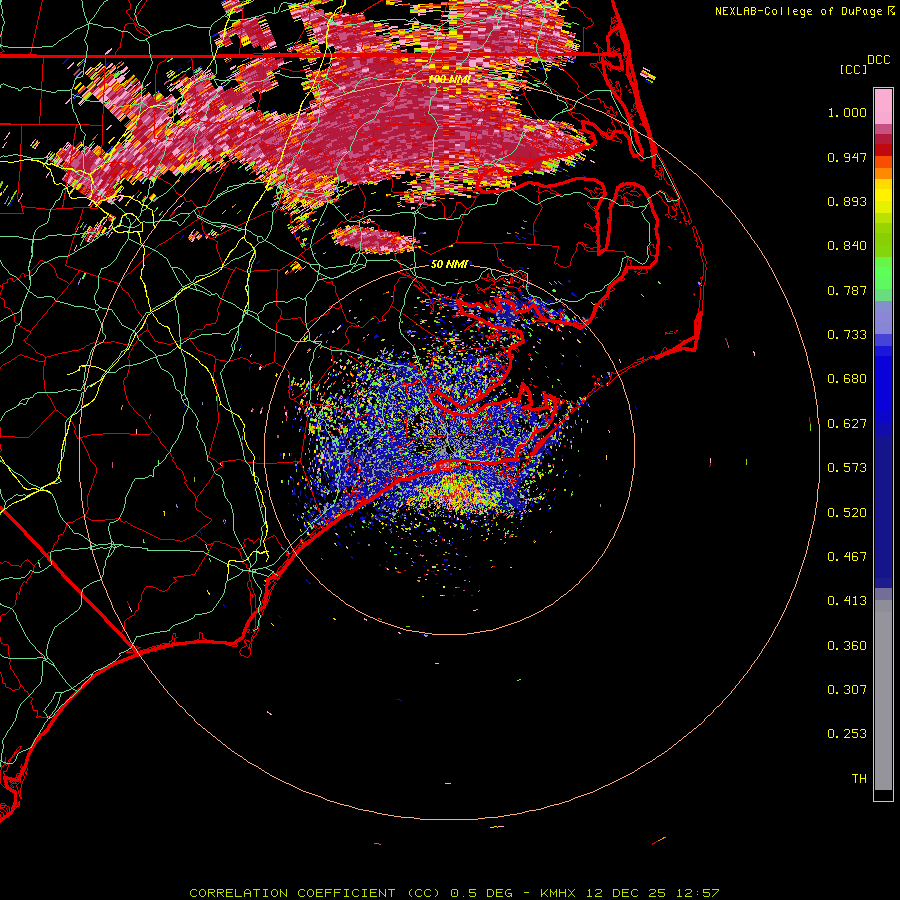Select the 0.307 scale value
This screenshot has height=900, width=900.
847,690
